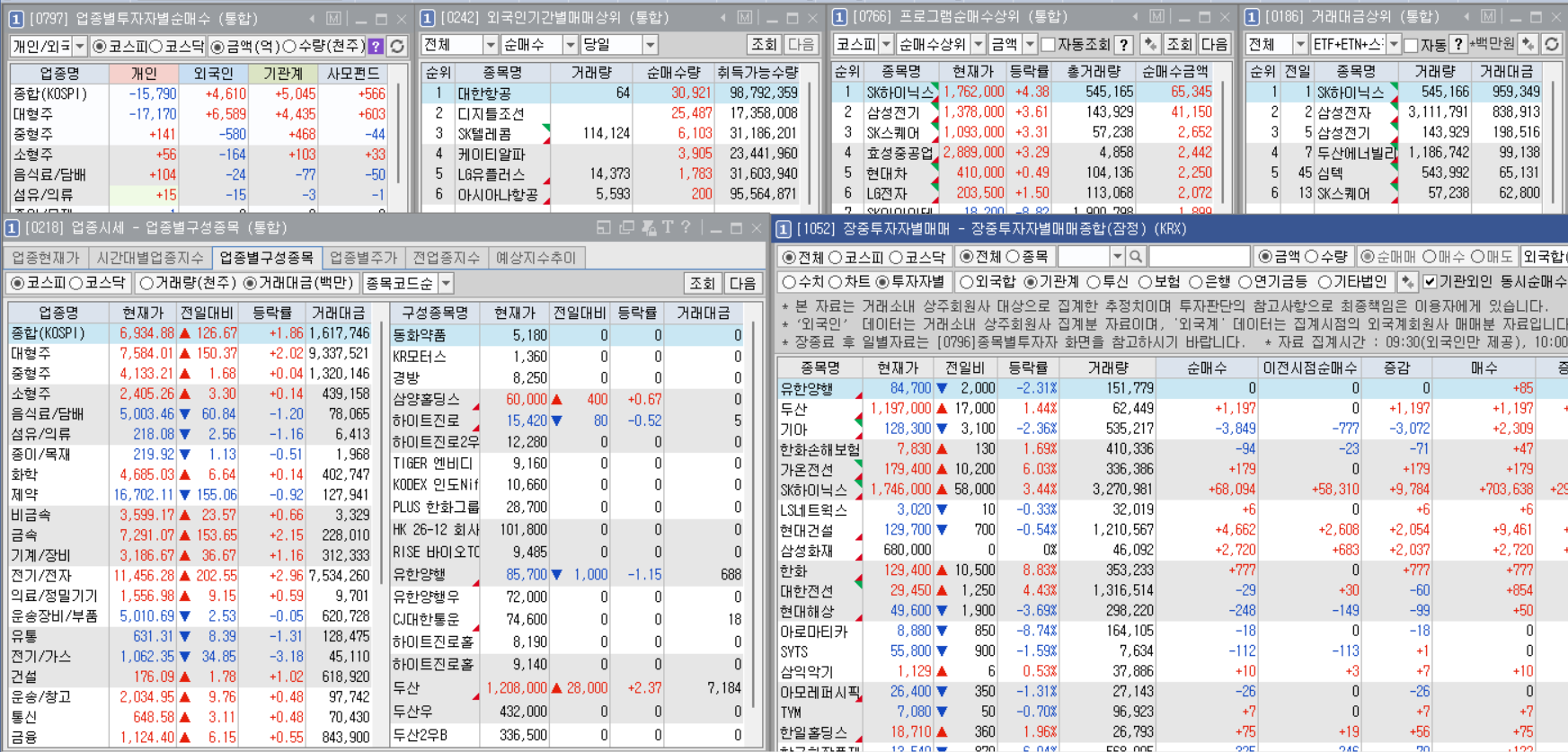This screenshot has height=752, width=1568.
Task: Refresh the 0186 trading value ranking window
Action: click(x=1551, y=44)
